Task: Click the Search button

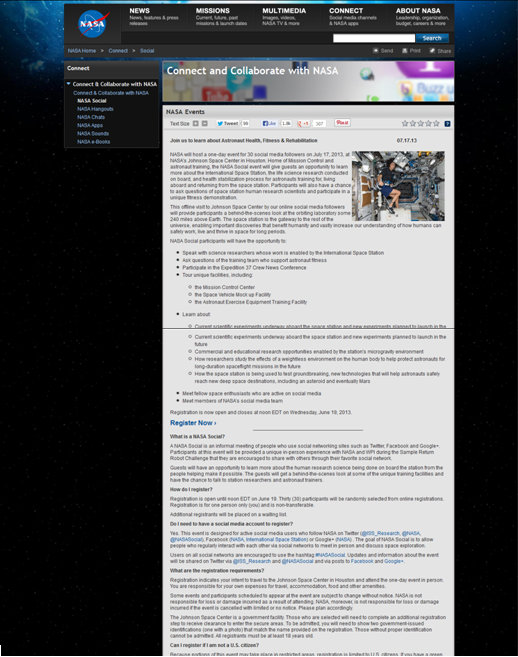Action: click(432, 38)
